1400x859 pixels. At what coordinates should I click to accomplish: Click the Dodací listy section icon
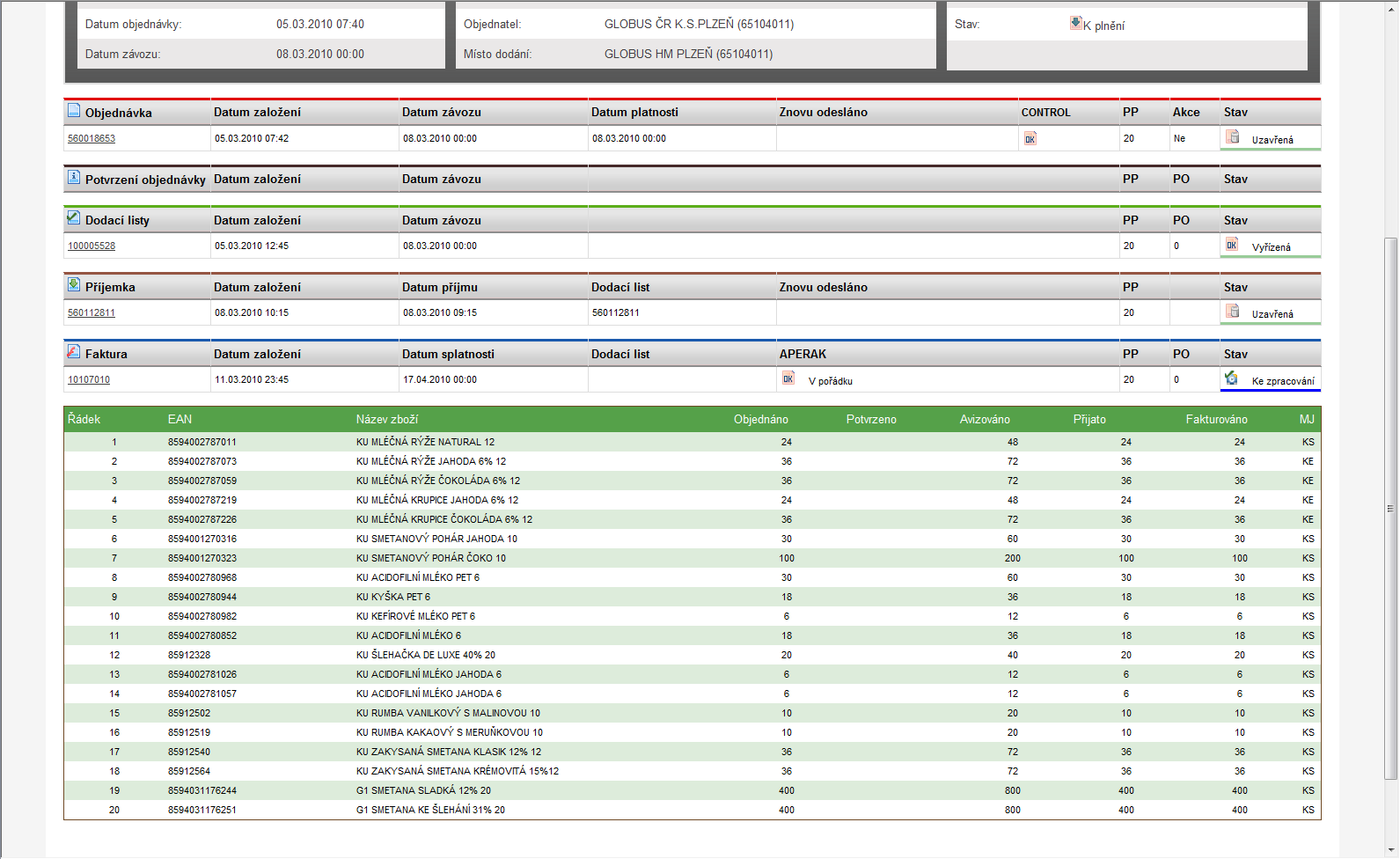[74, 218]
